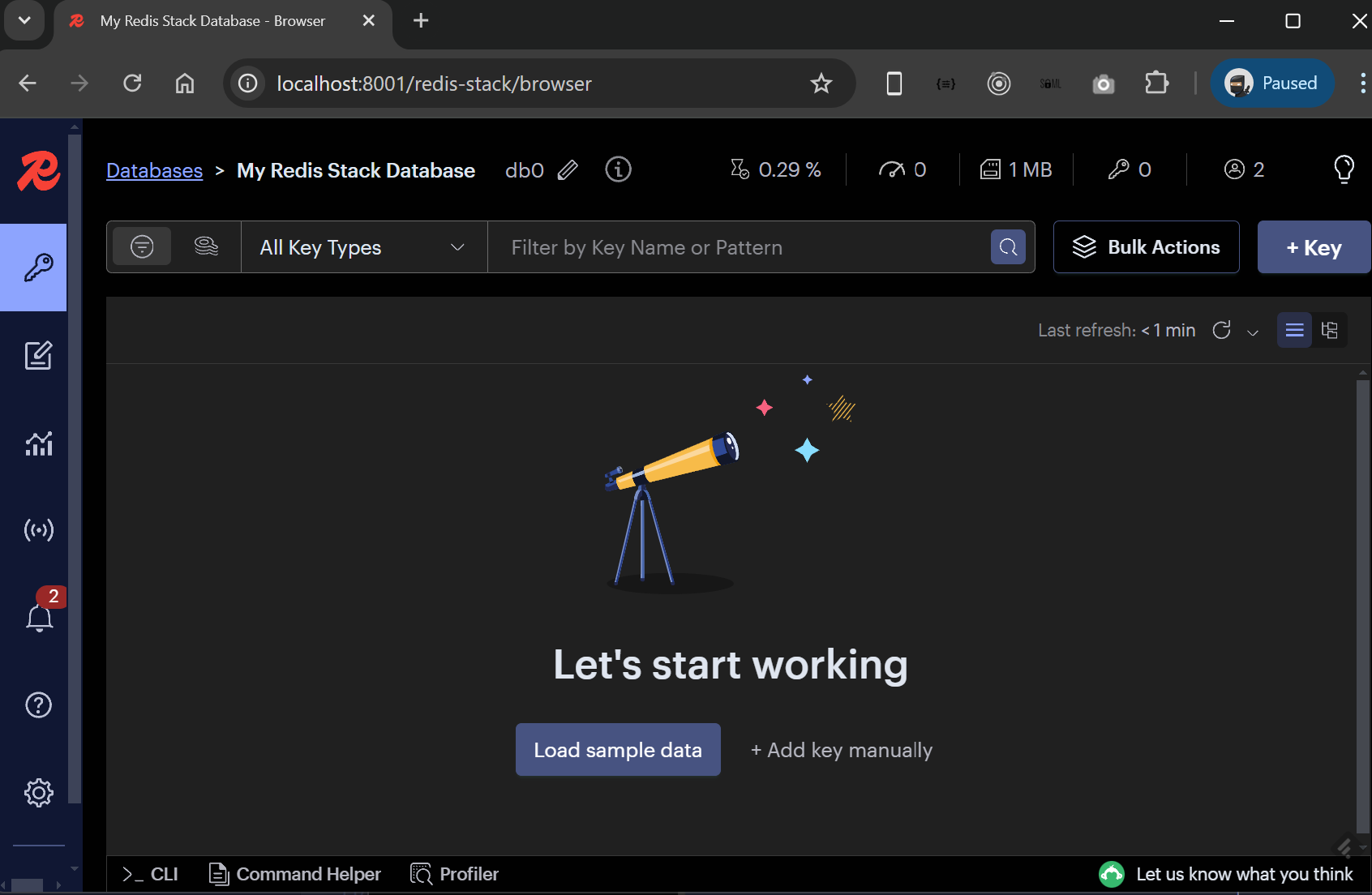Viewport: 1372px width, 895px height.
Task: Open notifications bell with badge 2
Action: [39, 616]
